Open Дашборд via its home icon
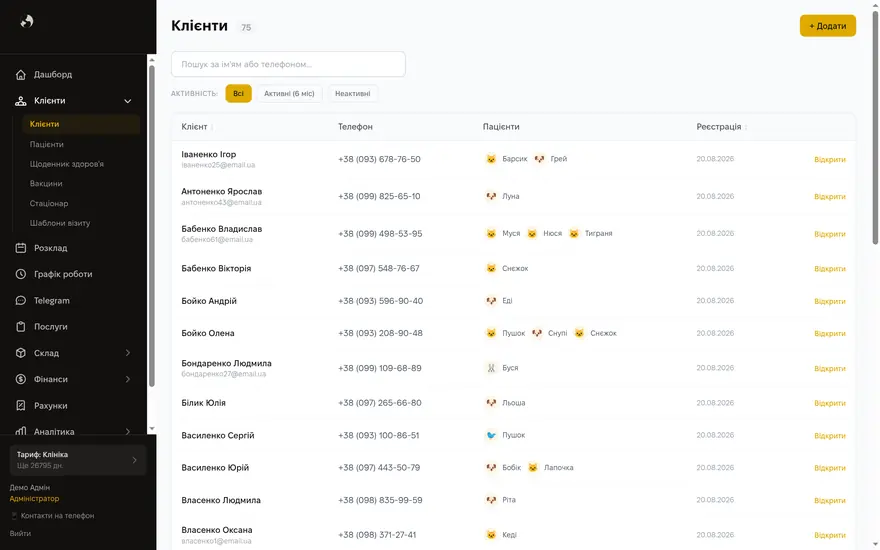 pos(21,75)
